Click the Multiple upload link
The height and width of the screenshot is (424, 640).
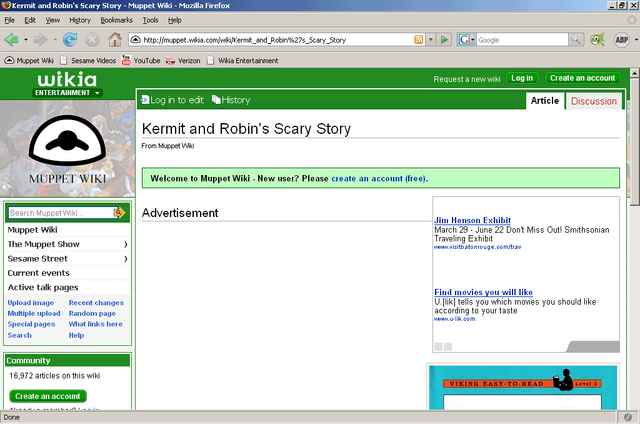34,313
